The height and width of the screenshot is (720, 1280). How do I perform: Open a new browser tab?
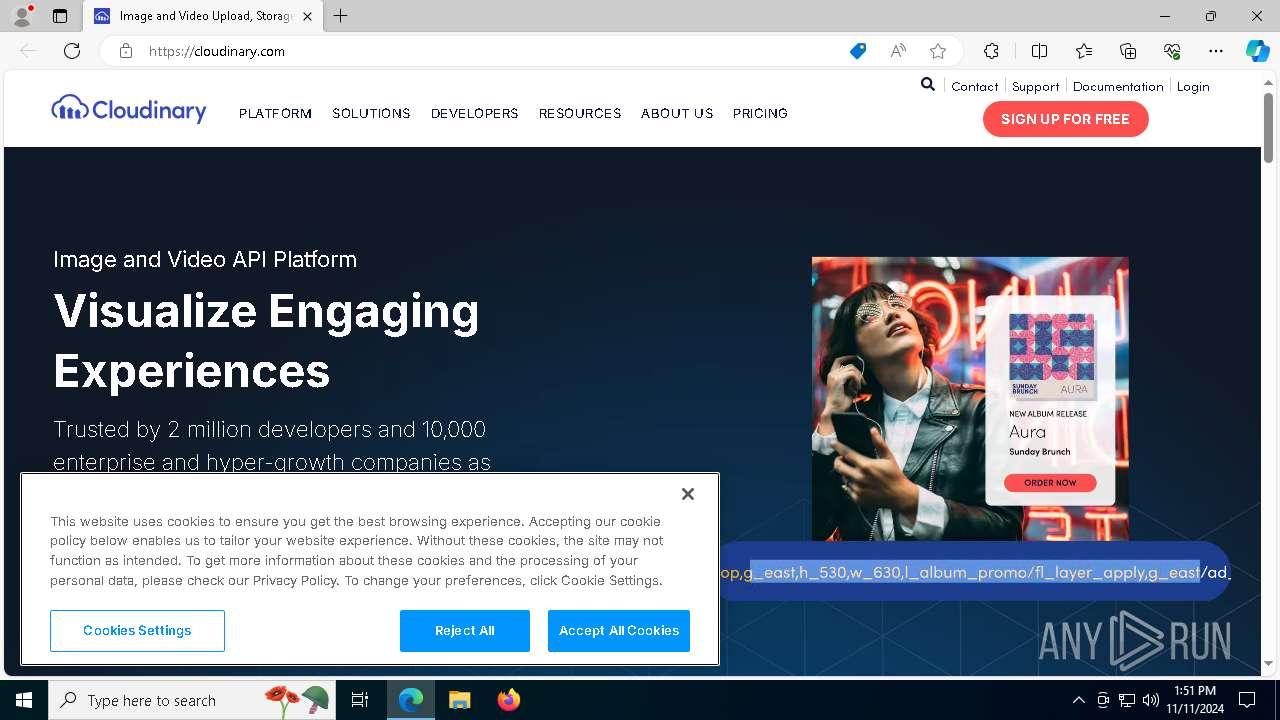(x=341, y=16)
